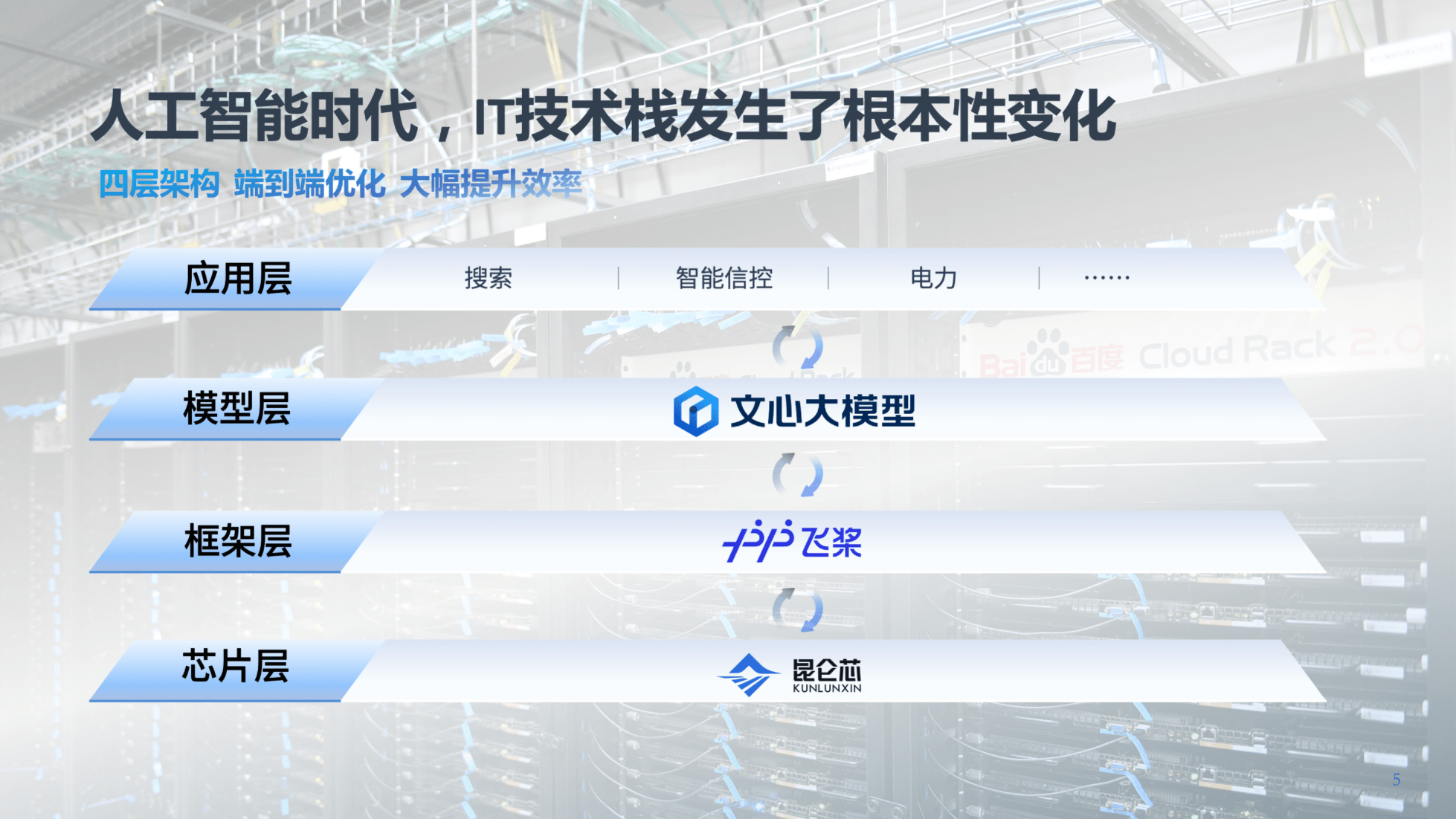Click cycle arrows between model and framework layers
This screenshot has height=819, width=1456.
(x=797, y=475)
